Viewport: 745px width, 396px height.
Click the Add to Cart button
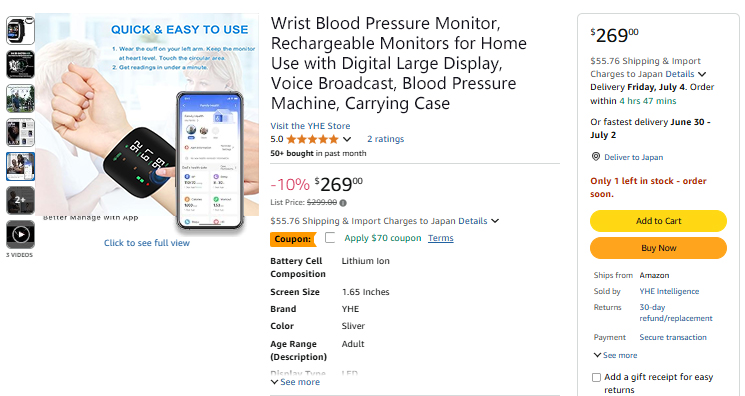point(658,221)
